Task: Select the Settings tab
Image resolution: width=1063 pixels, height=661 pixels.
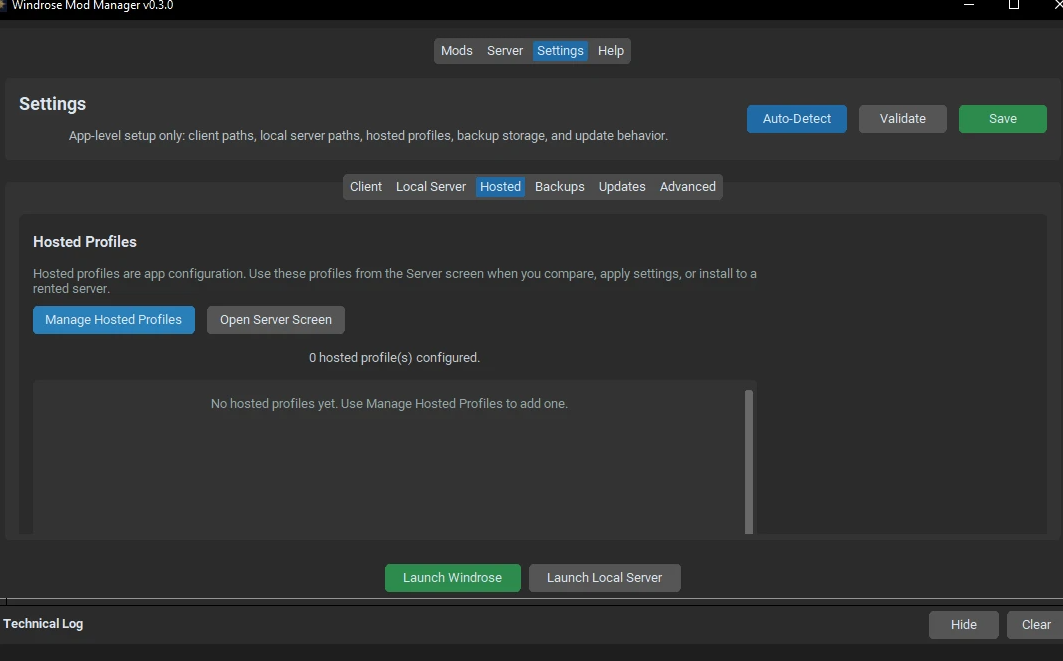Action: [x=560, y=51]
